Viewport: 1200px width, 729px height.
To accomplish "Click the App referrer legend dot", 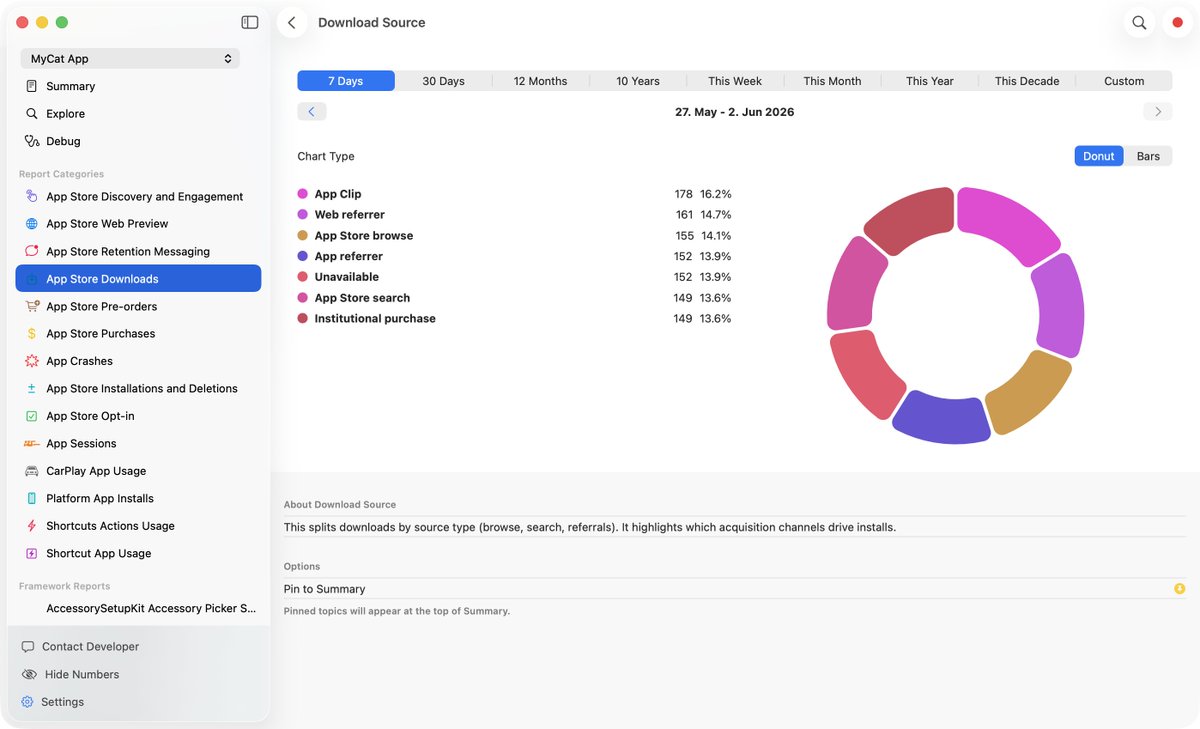I will [x=303, y=256].
